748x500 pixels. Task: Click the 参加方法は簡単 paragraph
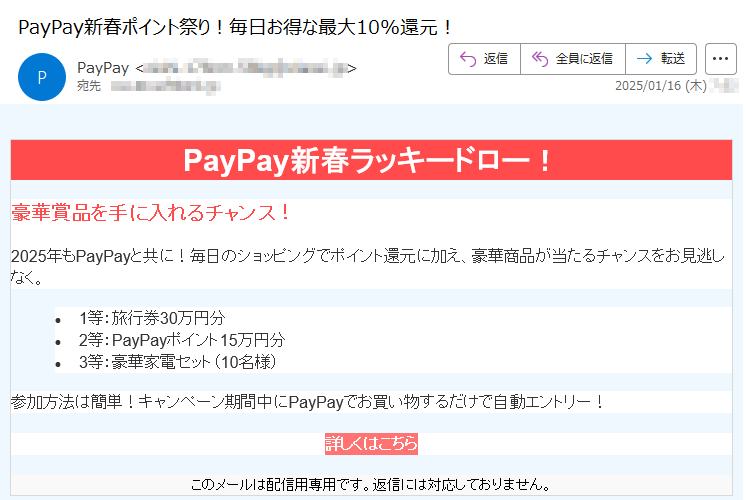coord(307,402)
